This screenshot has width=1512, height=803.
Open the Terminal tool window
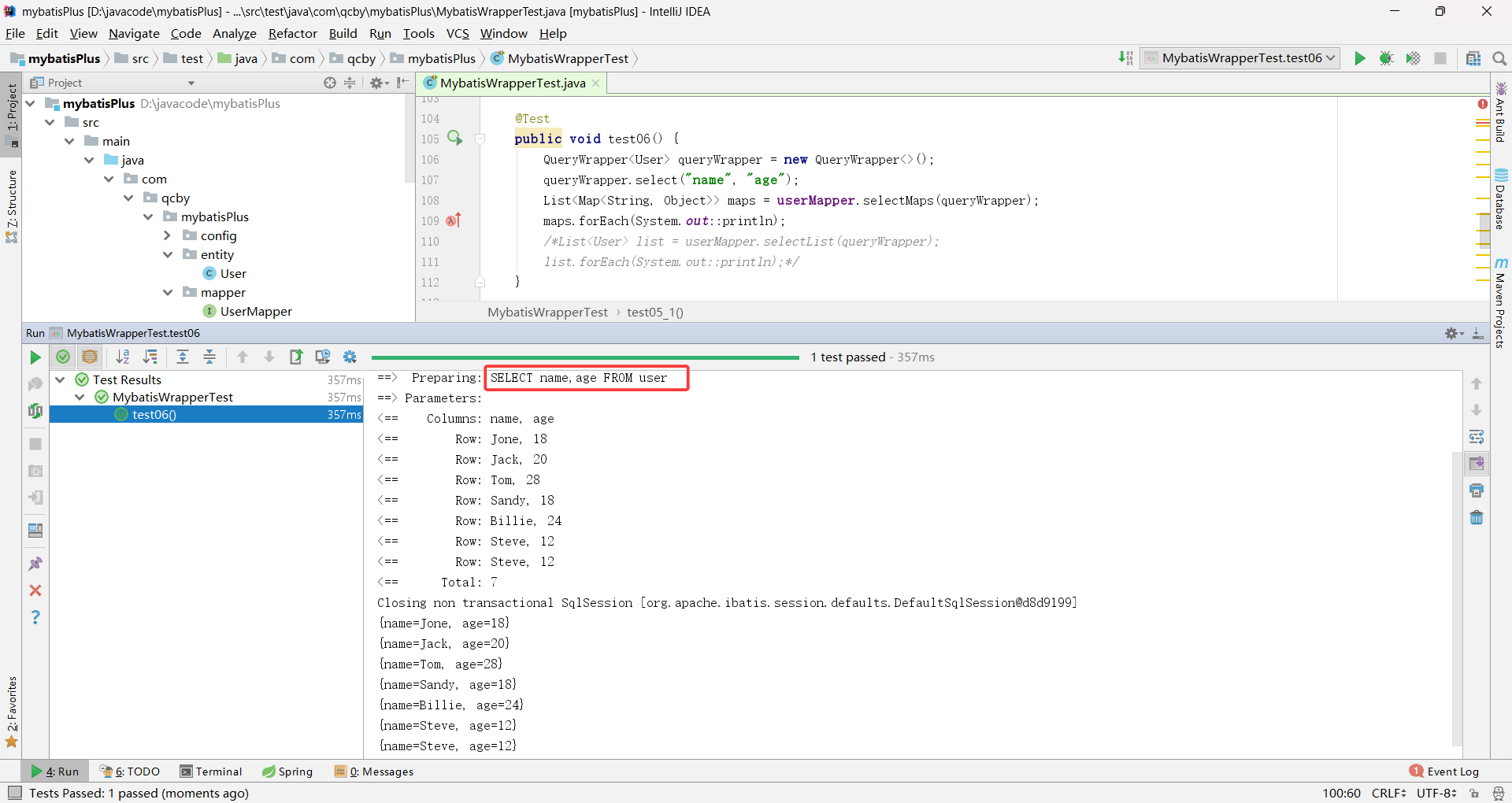(x=210, y=772)
